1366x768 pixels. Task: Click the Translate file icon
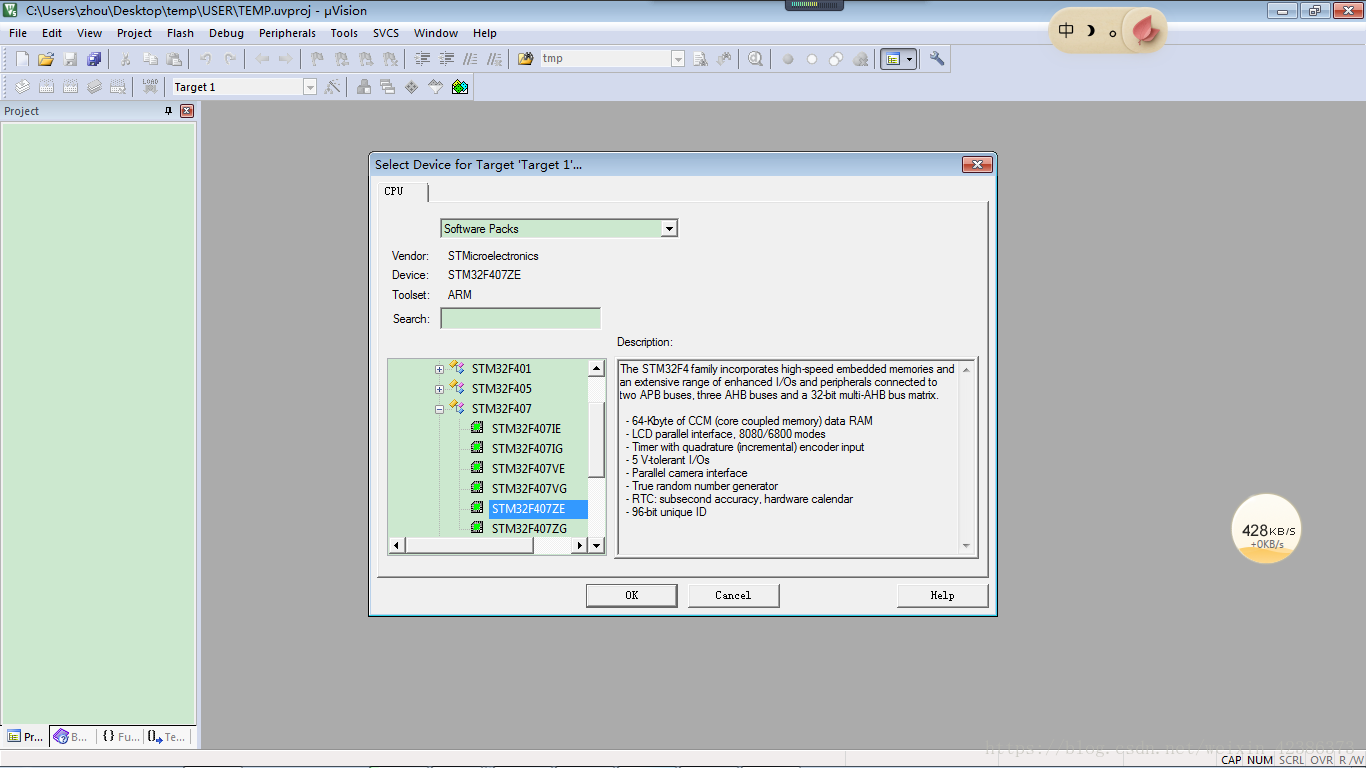click(x=22, y=87)
